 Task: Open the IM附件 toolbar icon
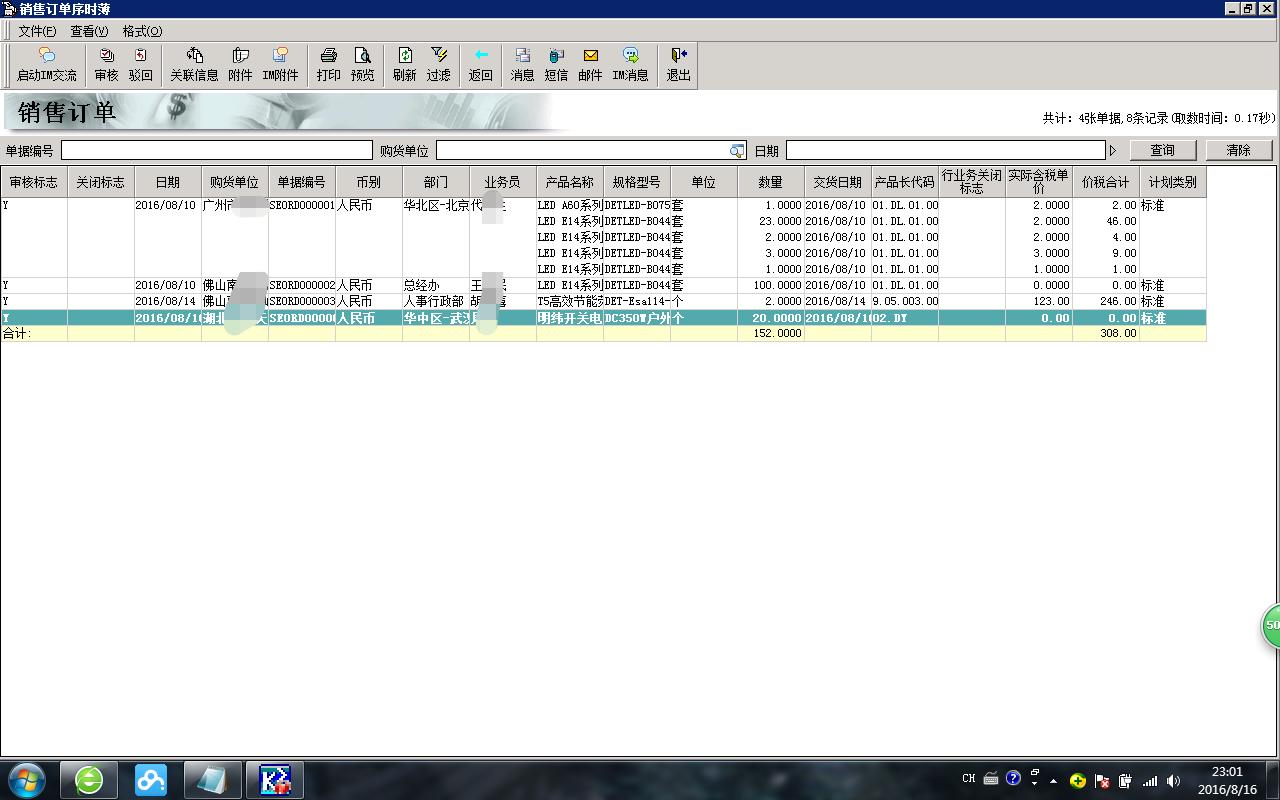pyautogui.click(x=280, y=64)
